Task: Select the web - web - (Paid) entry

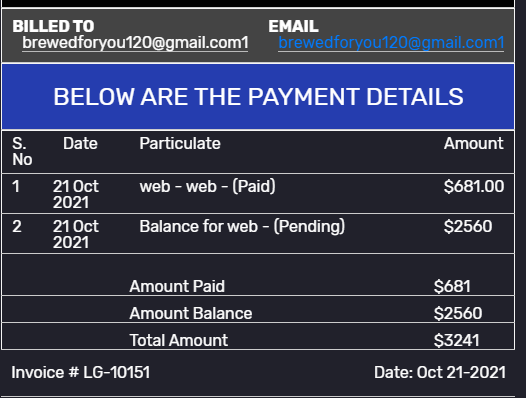Action: [208, 186]
